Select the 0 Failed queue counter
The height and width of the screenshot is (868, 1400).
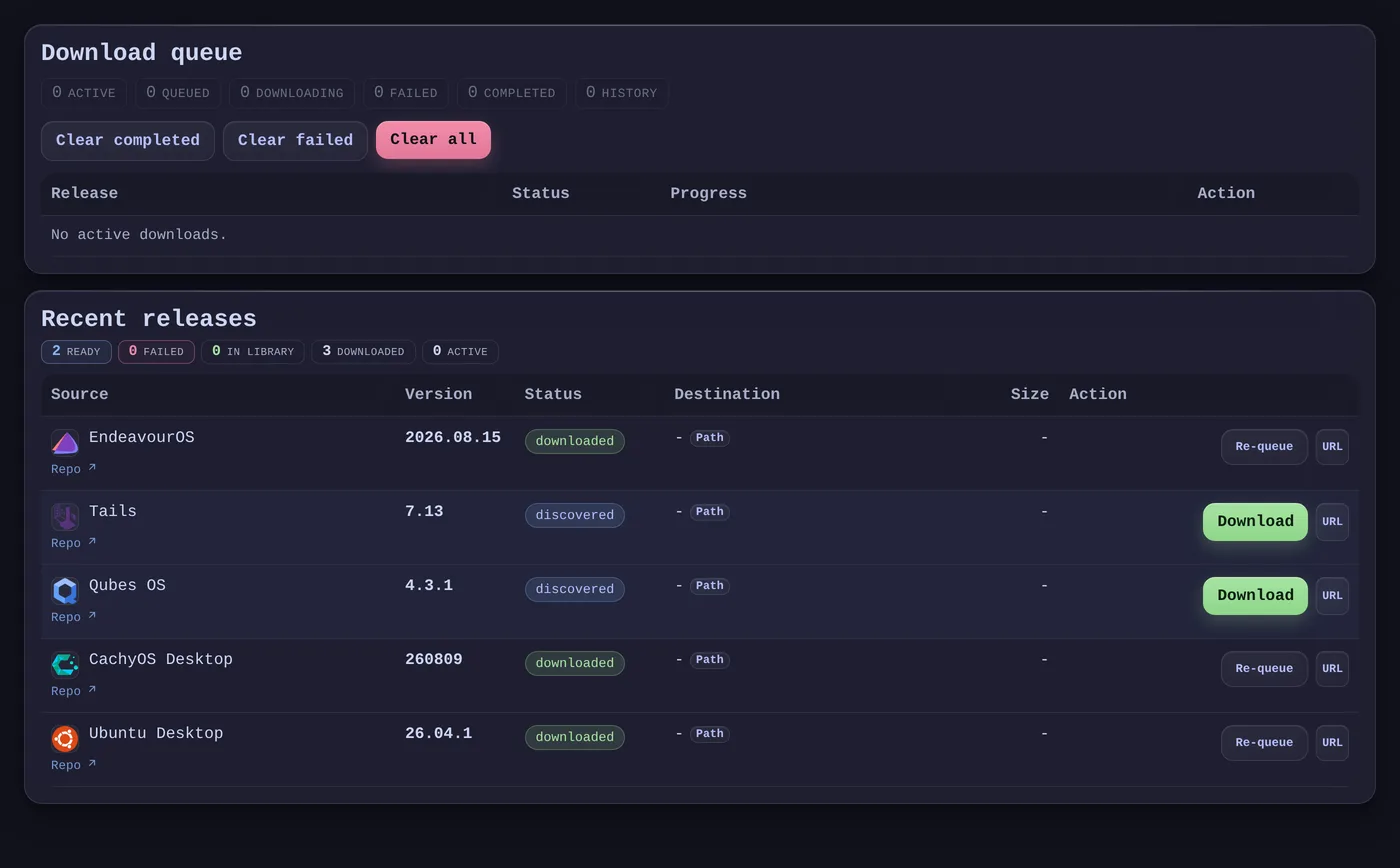coord(406,93)
